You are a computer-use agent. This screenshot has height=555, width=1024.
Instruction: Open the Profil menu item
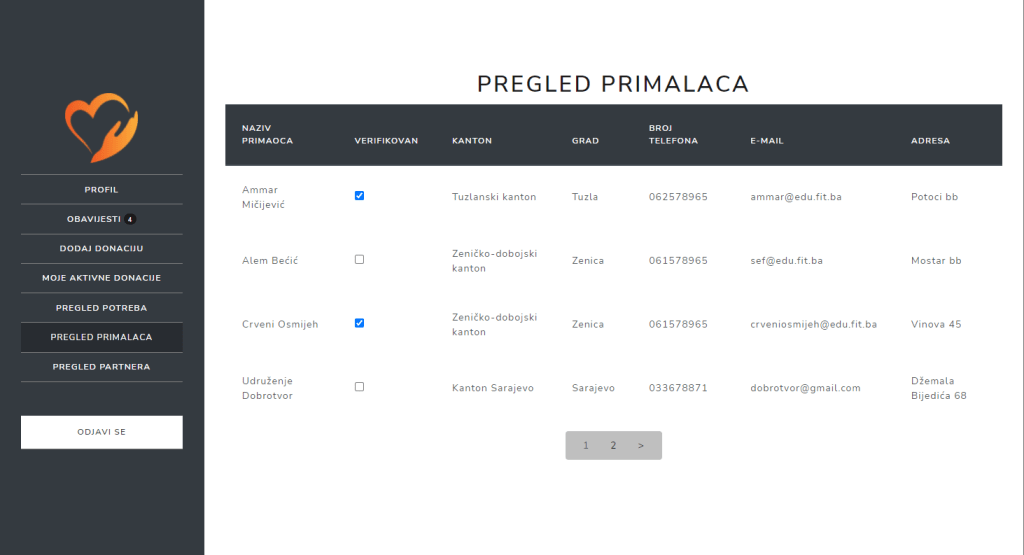[x=102, y=189]
